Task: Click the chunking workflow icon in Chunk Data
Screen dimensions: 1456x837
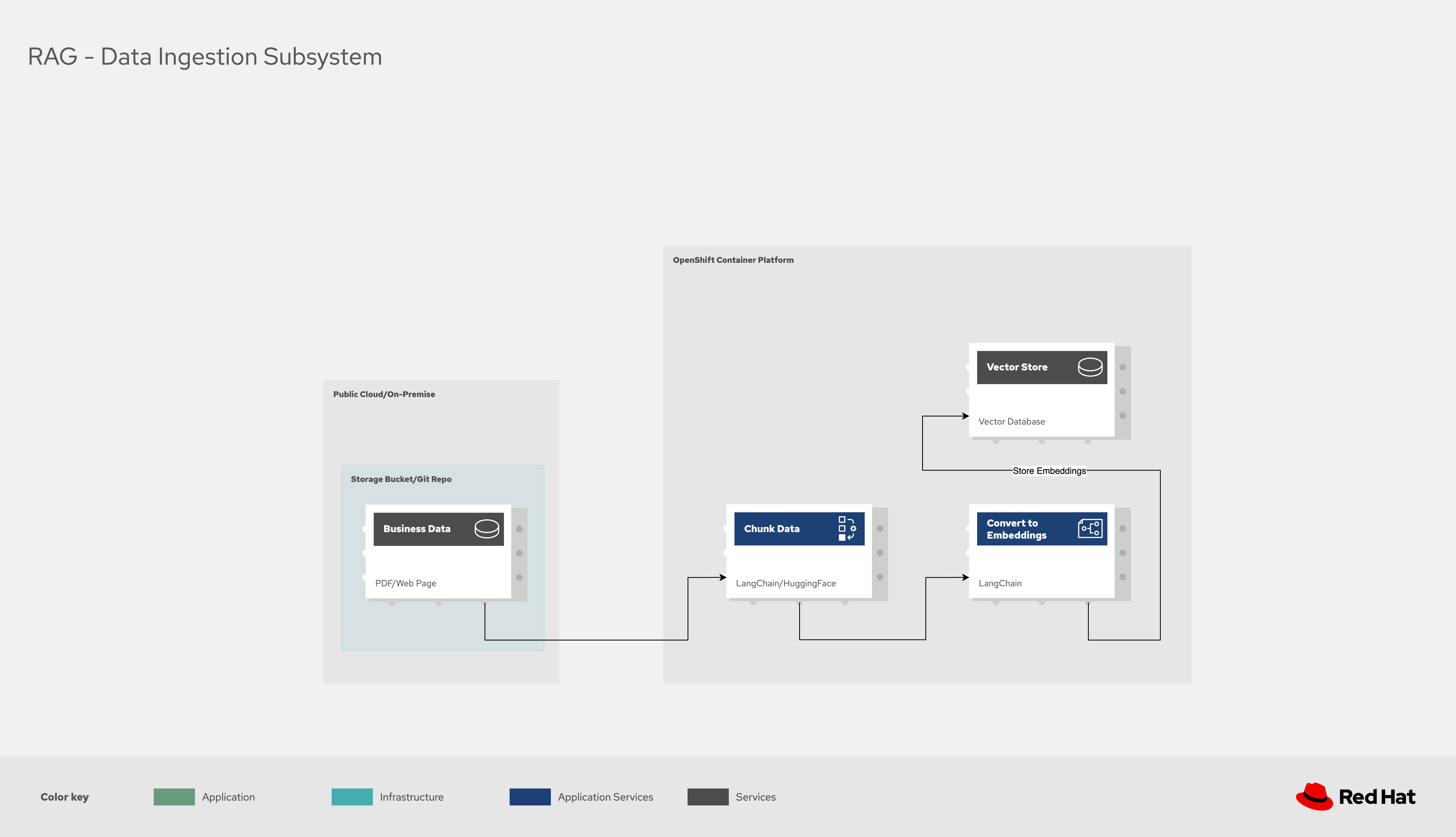Action: (x=847, y=528)
